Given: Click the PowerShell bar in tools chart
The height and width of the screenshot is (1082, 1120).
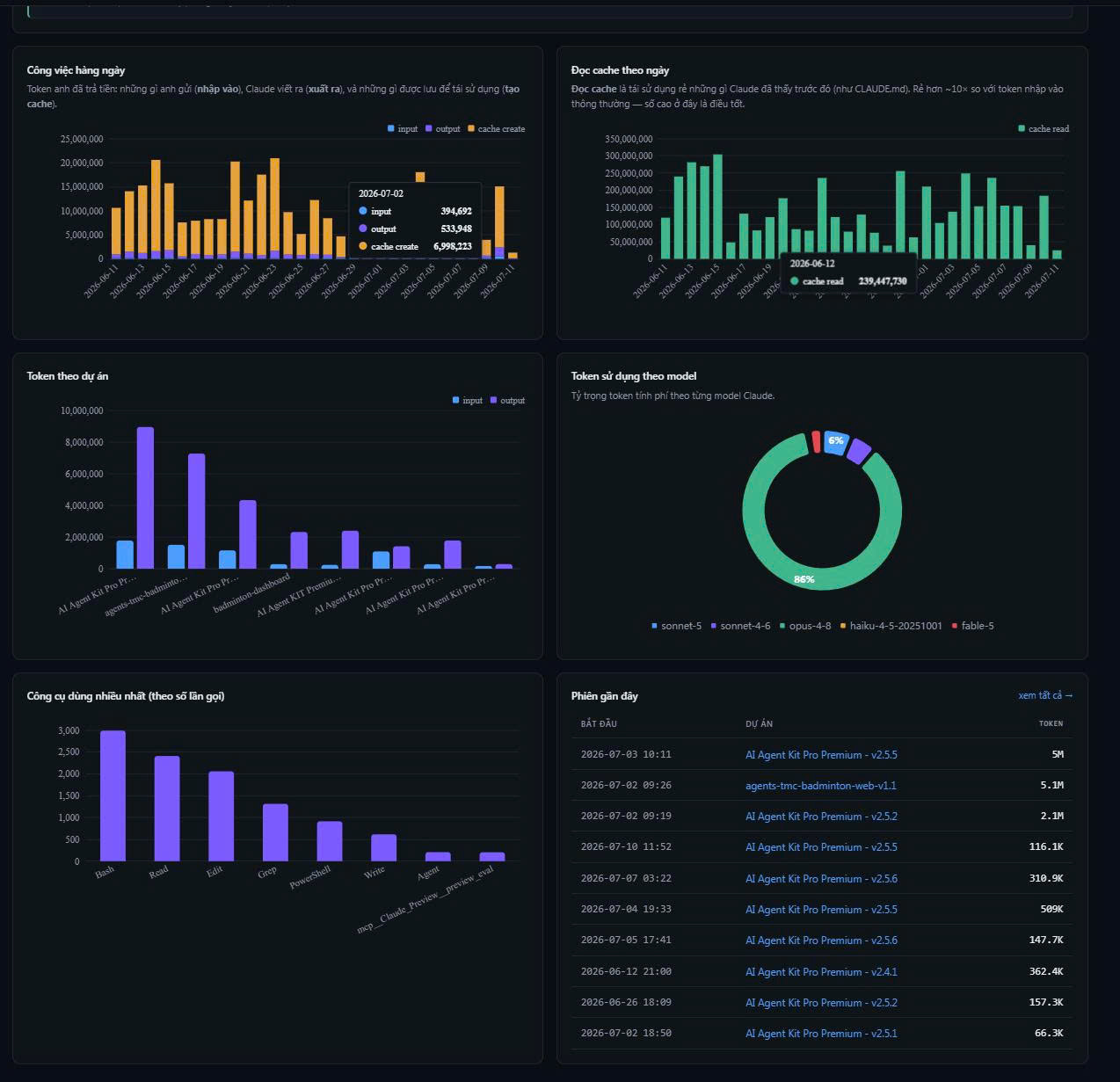Looking at the screenshot, I should point(330,841).
